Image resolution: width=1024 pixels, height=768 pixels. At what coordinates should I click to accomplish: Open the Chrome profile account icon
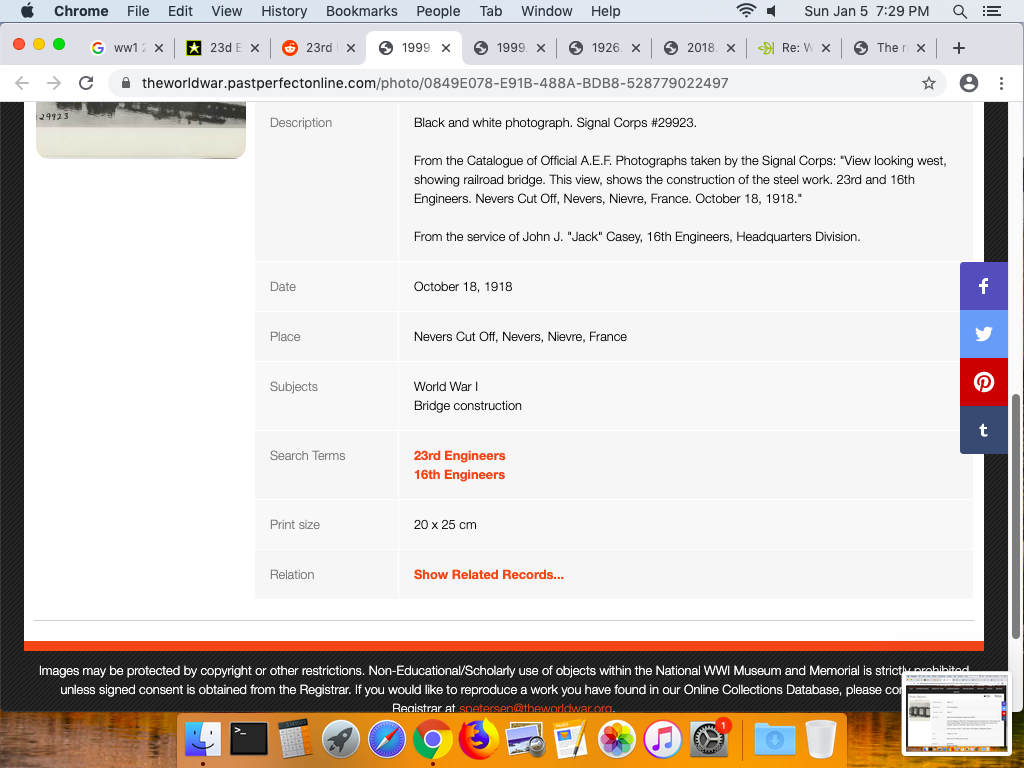(x=968, y=83)
